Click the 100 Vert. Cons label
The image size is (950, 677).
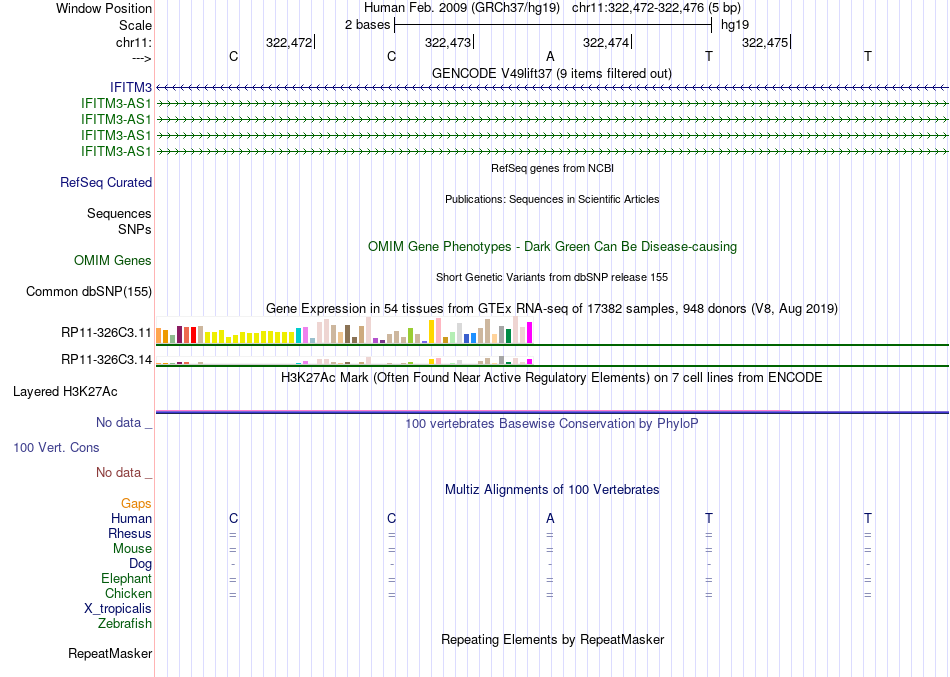click(x=56, y=448)
